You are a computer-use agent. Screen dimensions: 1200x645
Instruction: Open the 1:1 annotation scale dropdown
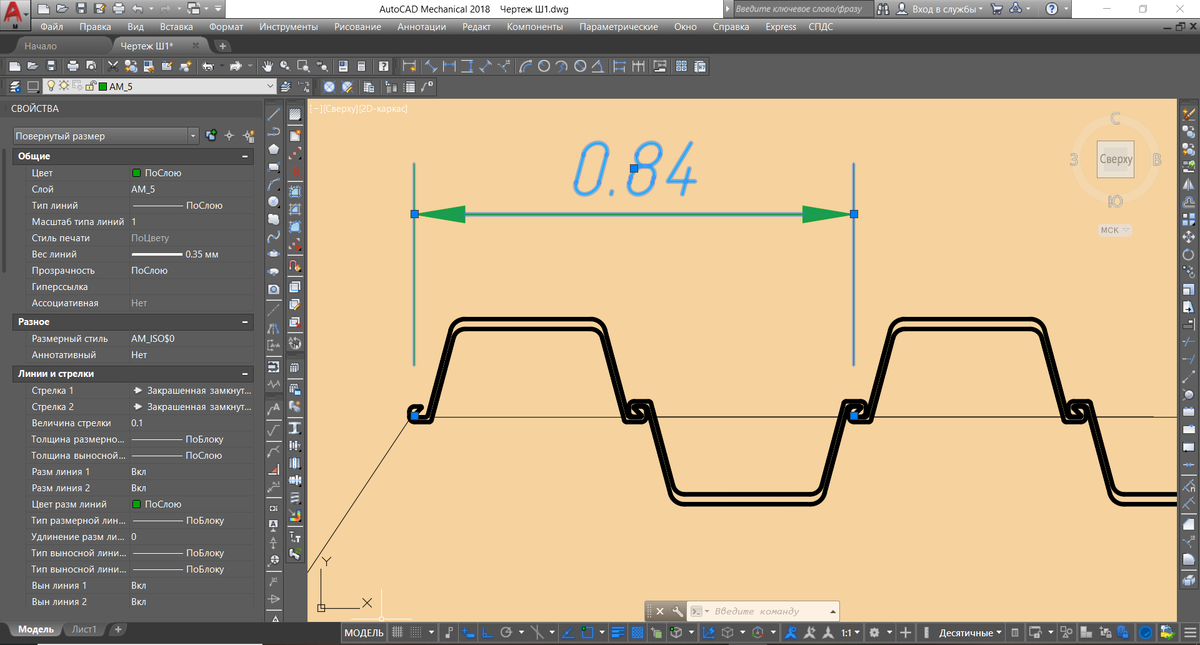point(850,633)
